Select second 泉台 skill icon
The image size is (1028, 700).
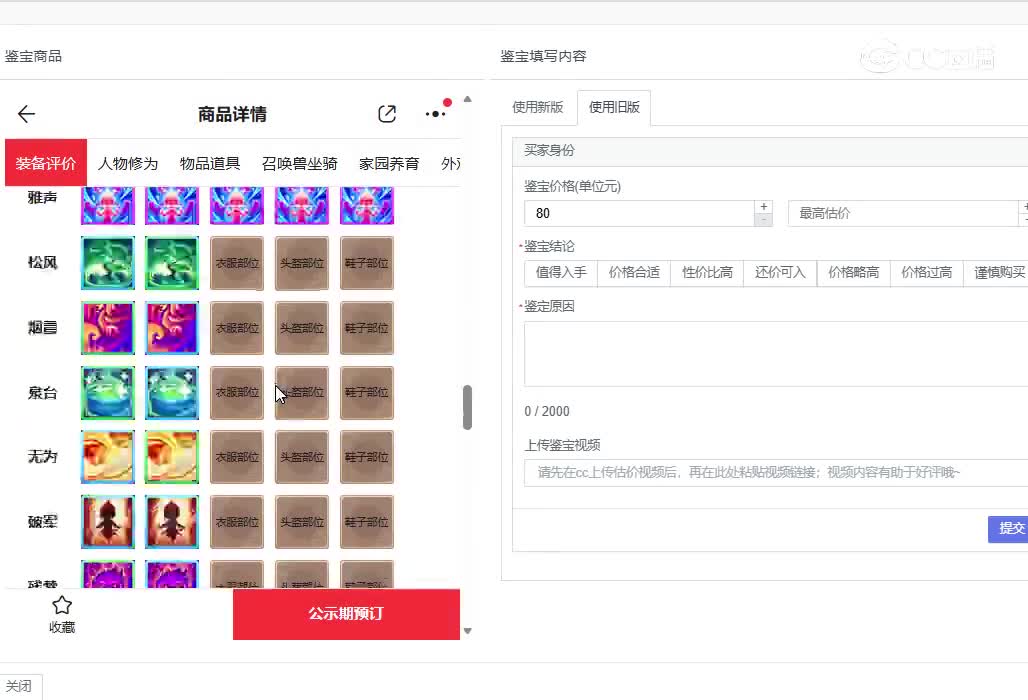(x=172, y=393)
